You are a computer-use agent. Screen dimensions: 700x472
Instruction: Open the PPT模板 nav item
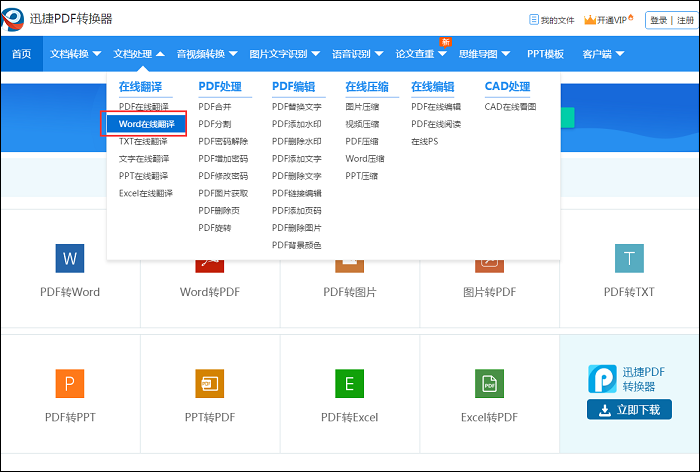click(545, 54)
